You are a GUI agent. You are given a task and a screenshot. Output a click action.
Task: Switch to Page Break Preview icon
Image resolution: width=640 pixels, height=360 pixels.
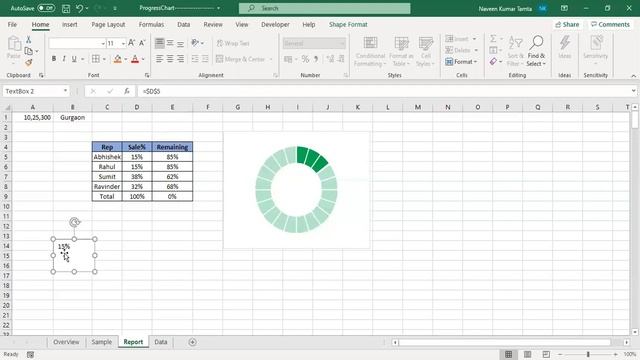(546, 354)
